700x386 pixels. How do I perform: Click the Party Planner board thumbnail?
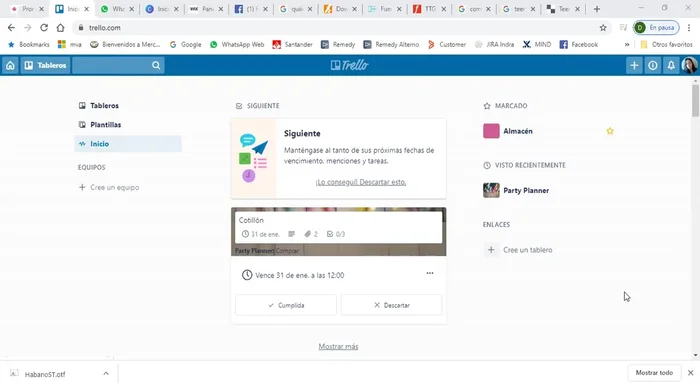point(491,191)
